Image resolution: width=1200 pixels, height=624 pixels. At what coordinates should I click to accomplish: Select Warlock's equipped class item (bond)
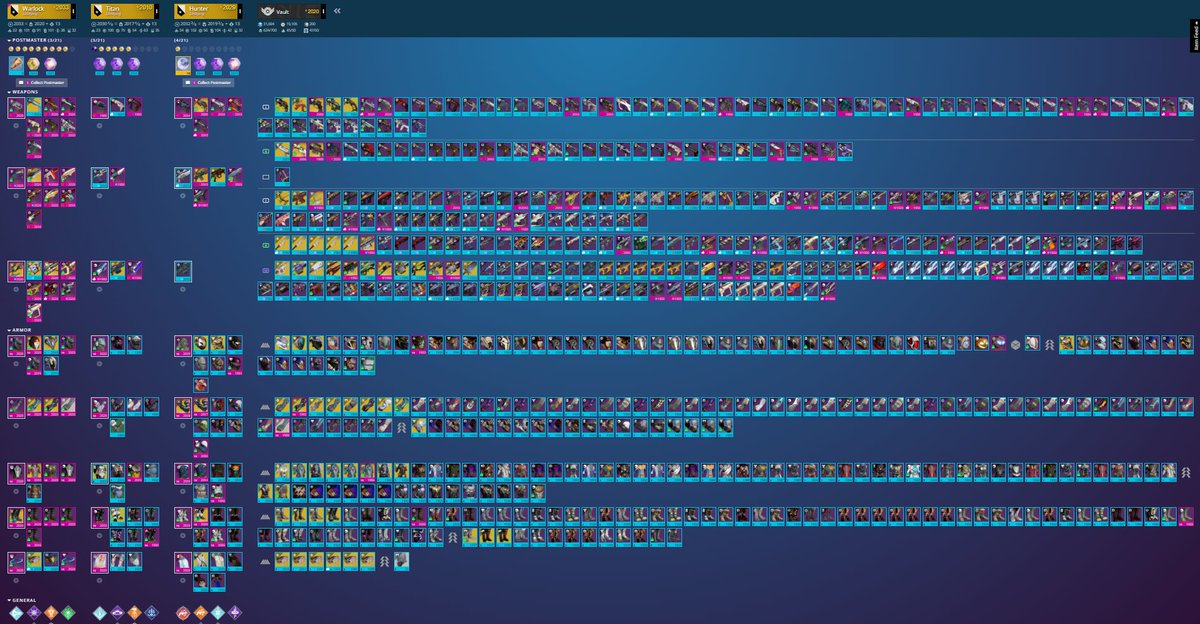16,562
